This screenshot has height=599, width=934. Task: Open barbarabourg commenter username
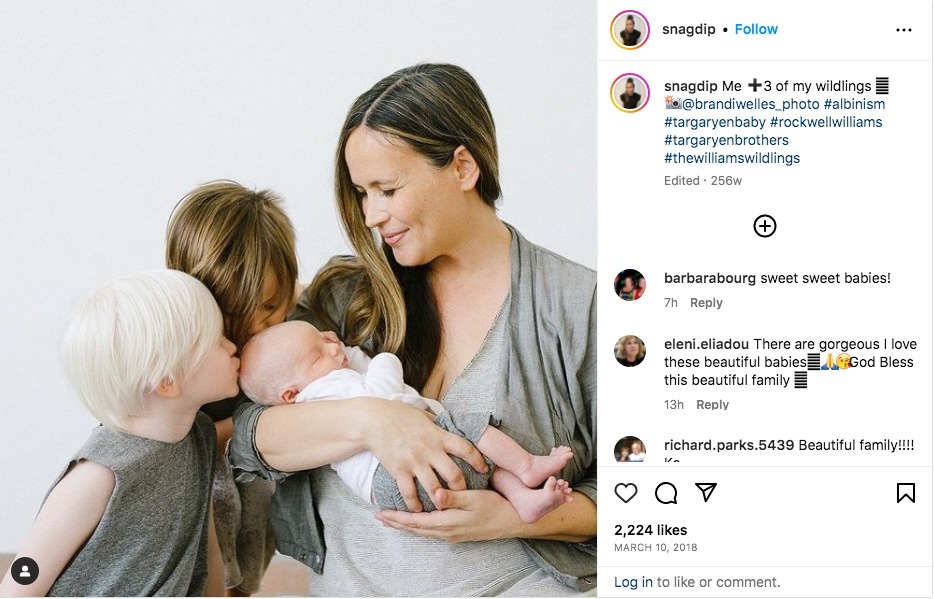pos(709,278)
